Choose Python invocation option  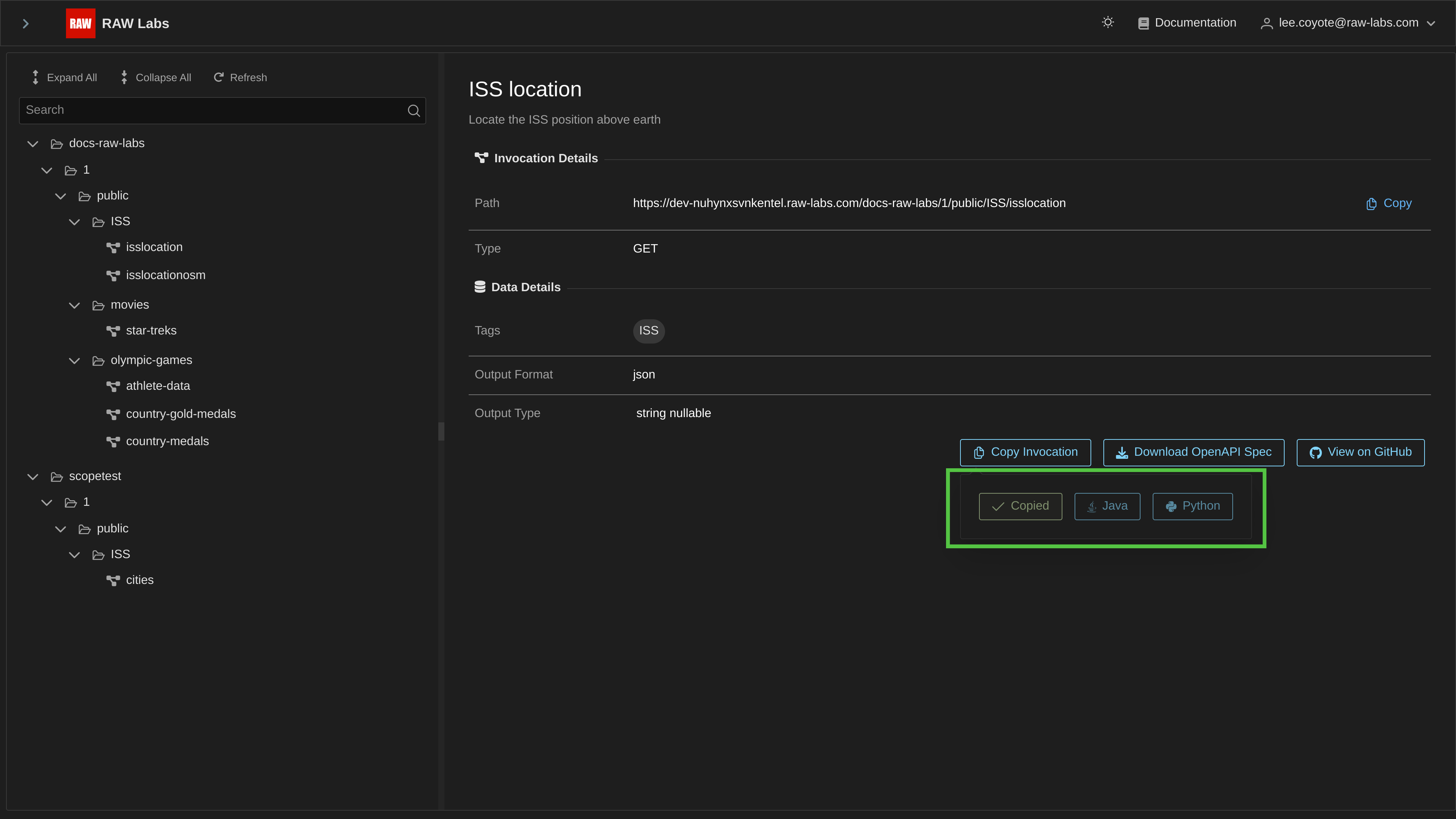[1192, 507]
